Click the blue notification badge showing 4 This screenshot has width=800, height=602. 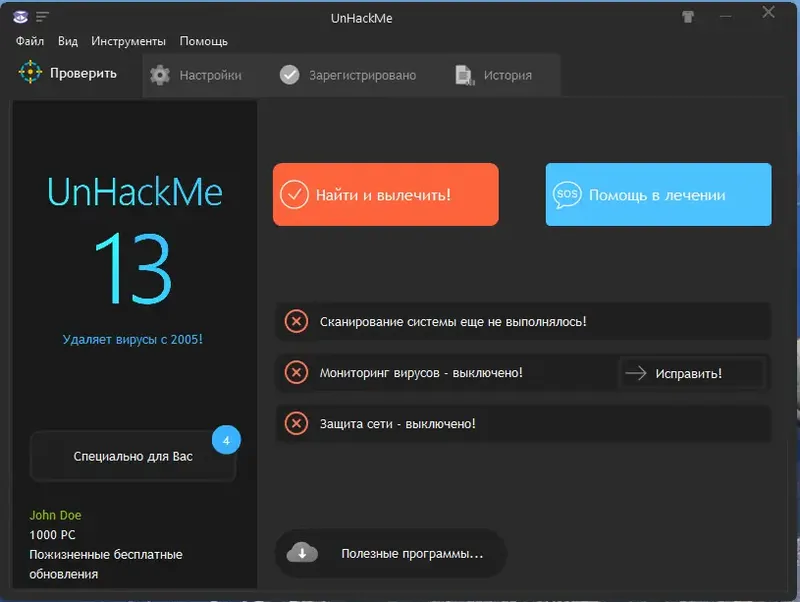(227, 440)
